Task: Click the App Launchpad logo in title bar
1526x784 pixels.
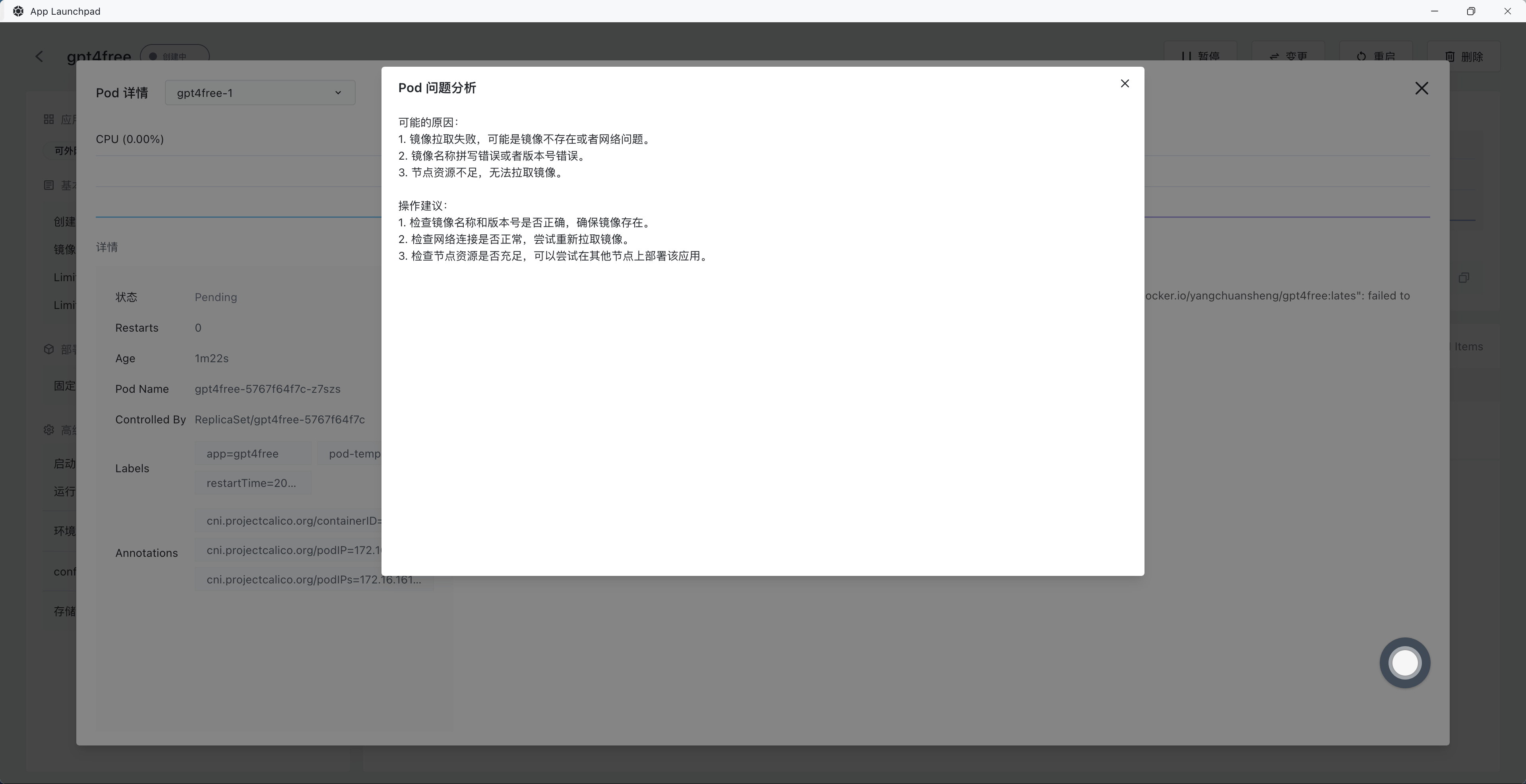Action: tap(18, 11)
